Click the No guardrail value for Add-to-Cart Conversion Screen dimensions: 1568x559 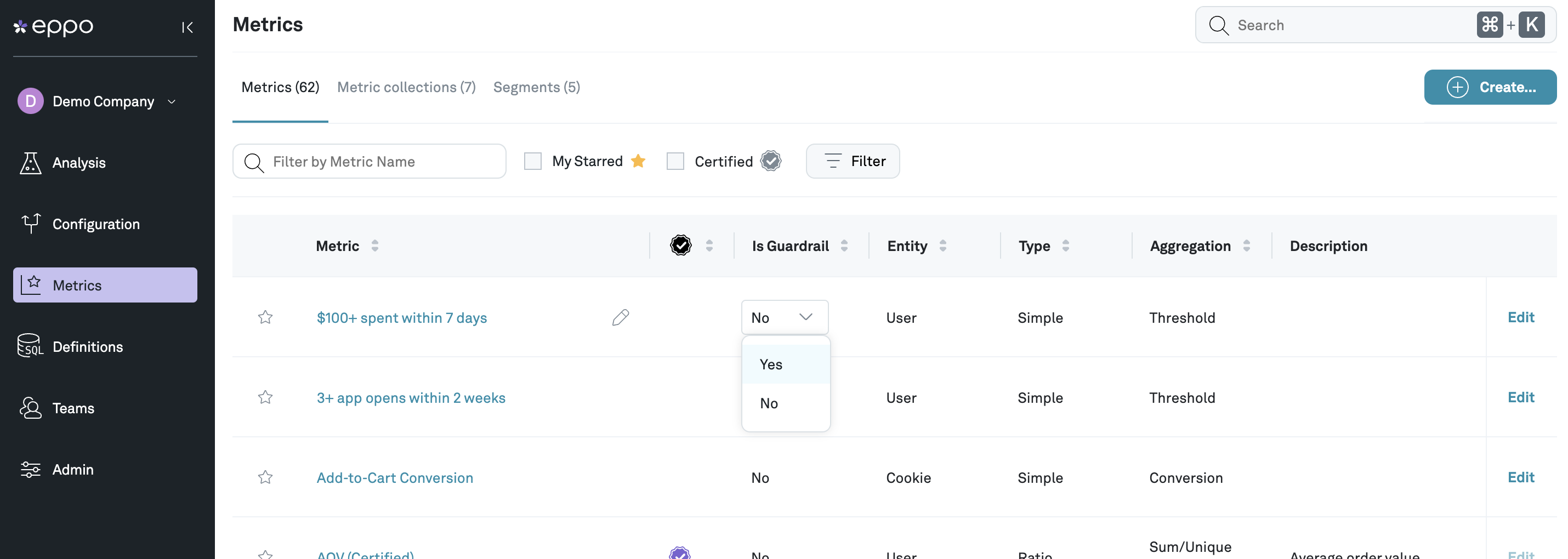pos(760,477)
